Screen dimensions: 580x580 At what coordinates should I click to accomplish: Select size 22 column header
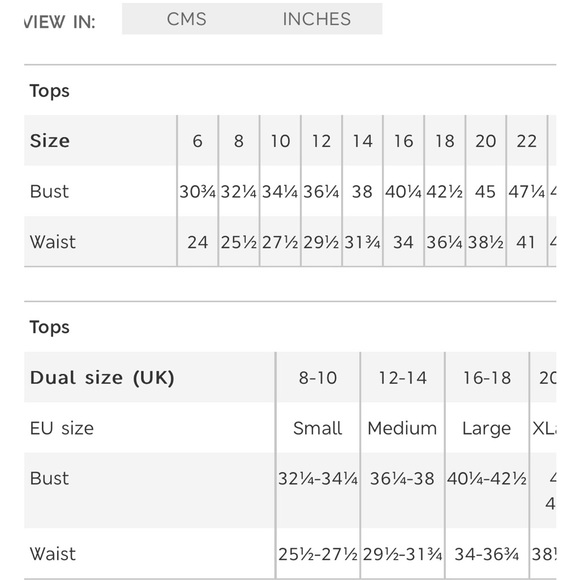click(527, 141)
